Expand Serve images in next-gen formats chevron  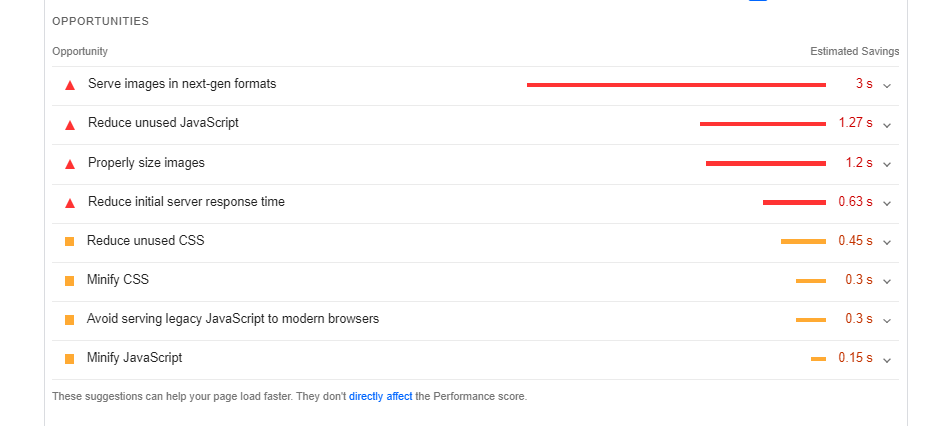click(x=887, y=85)
